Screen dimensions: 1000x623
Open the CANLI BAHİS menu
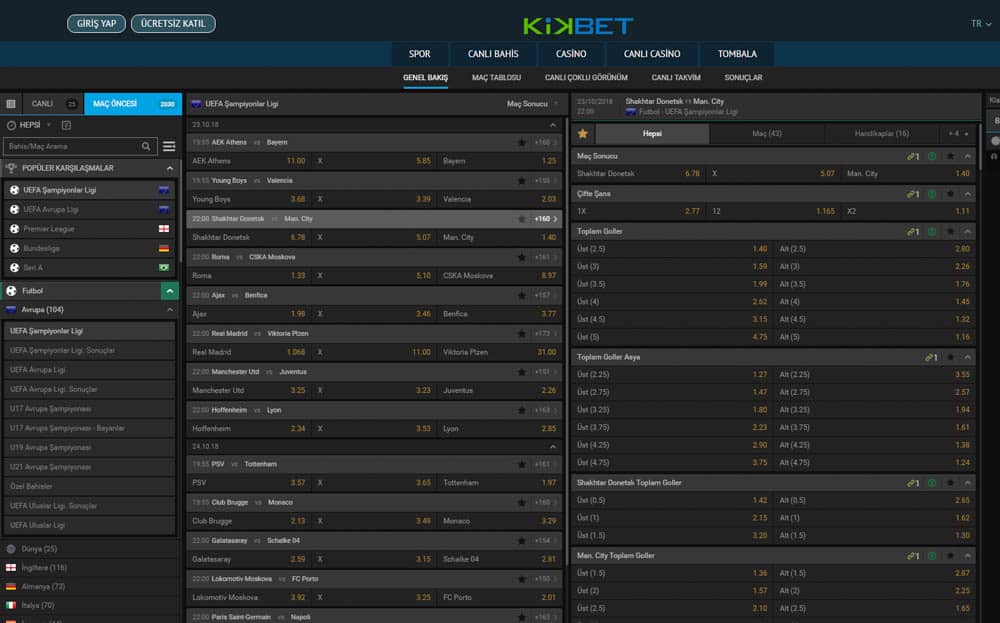[x=493, y=54]
